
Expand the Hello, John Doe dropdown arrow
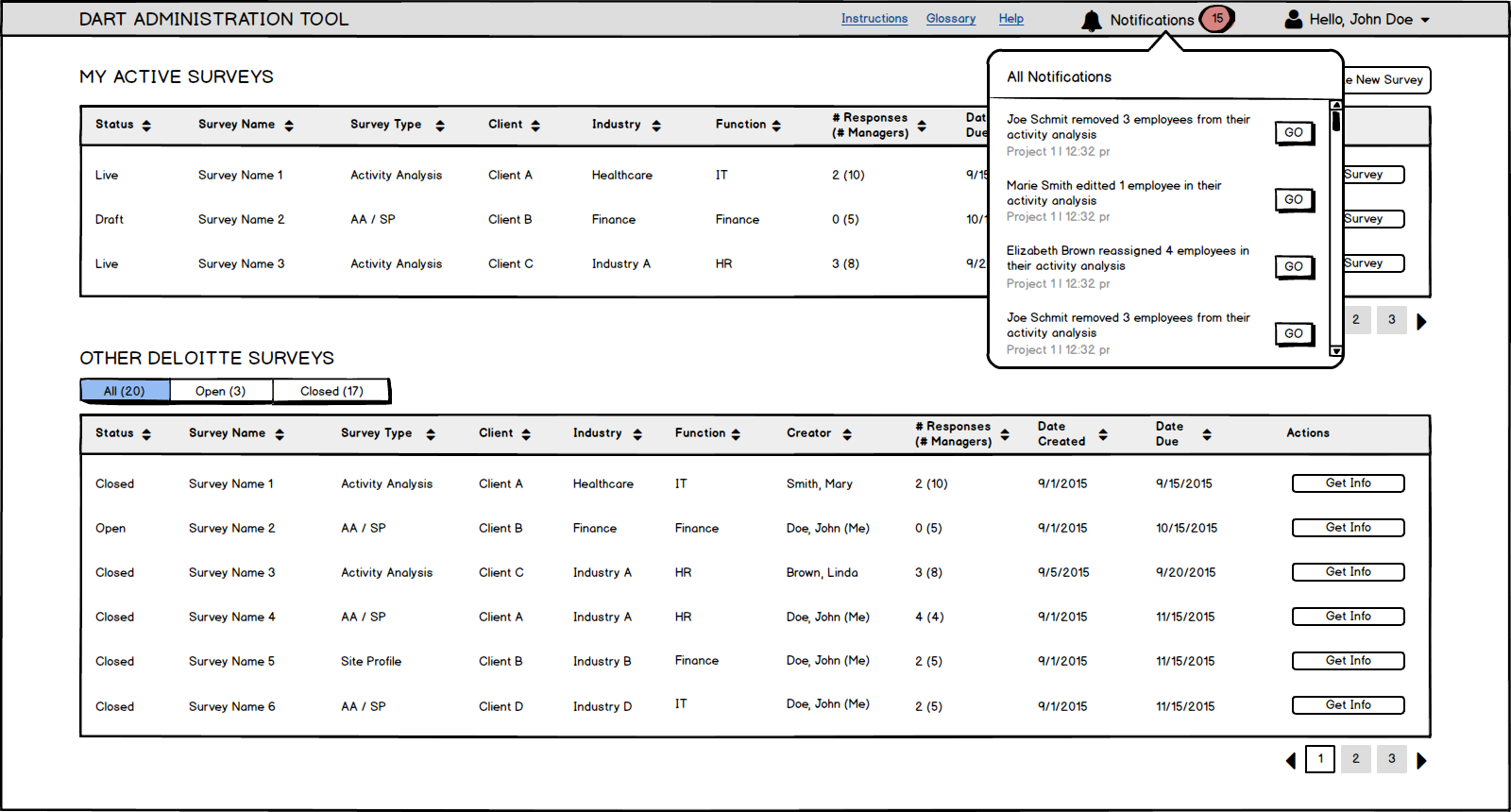(x=1425, y=20)
